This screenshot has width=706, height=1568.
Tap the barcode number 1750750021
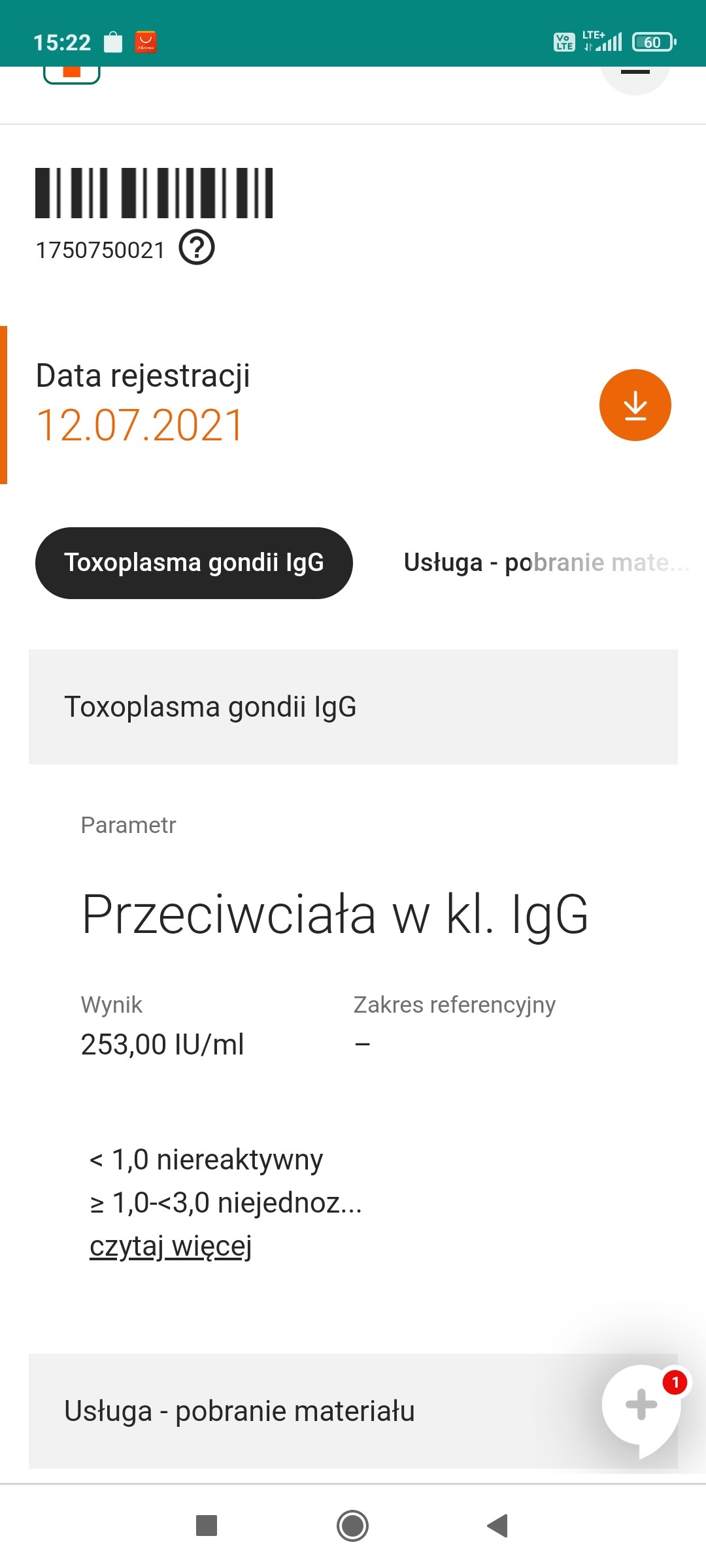[100, 250]
